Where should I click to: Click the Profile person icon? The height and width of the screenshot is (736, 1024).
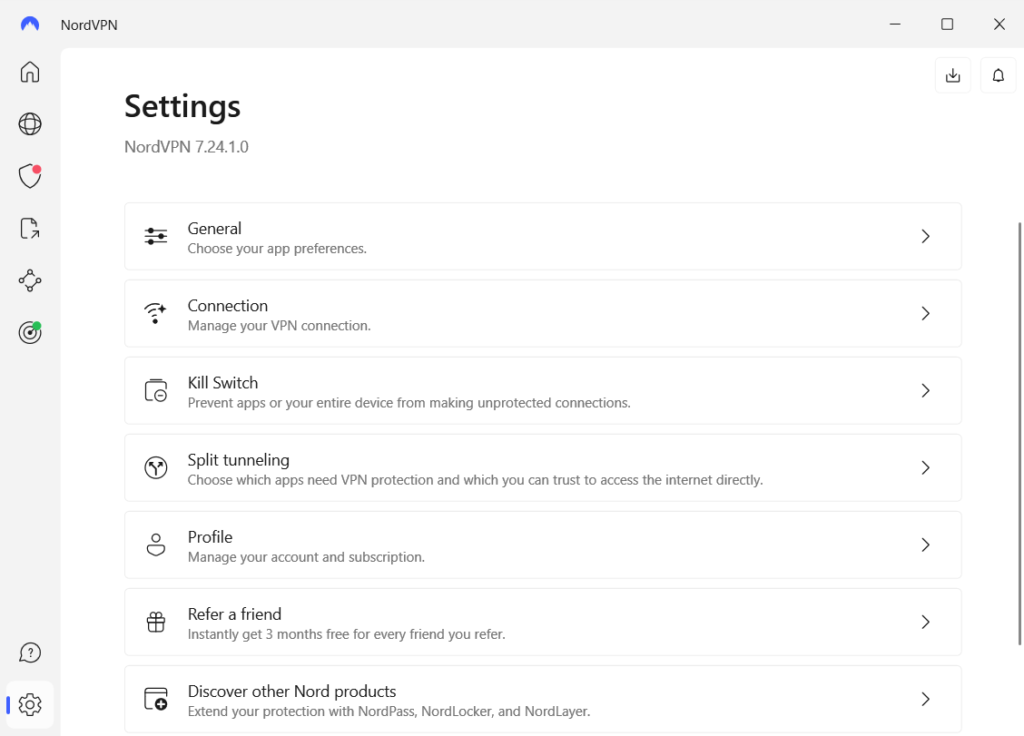155,545
